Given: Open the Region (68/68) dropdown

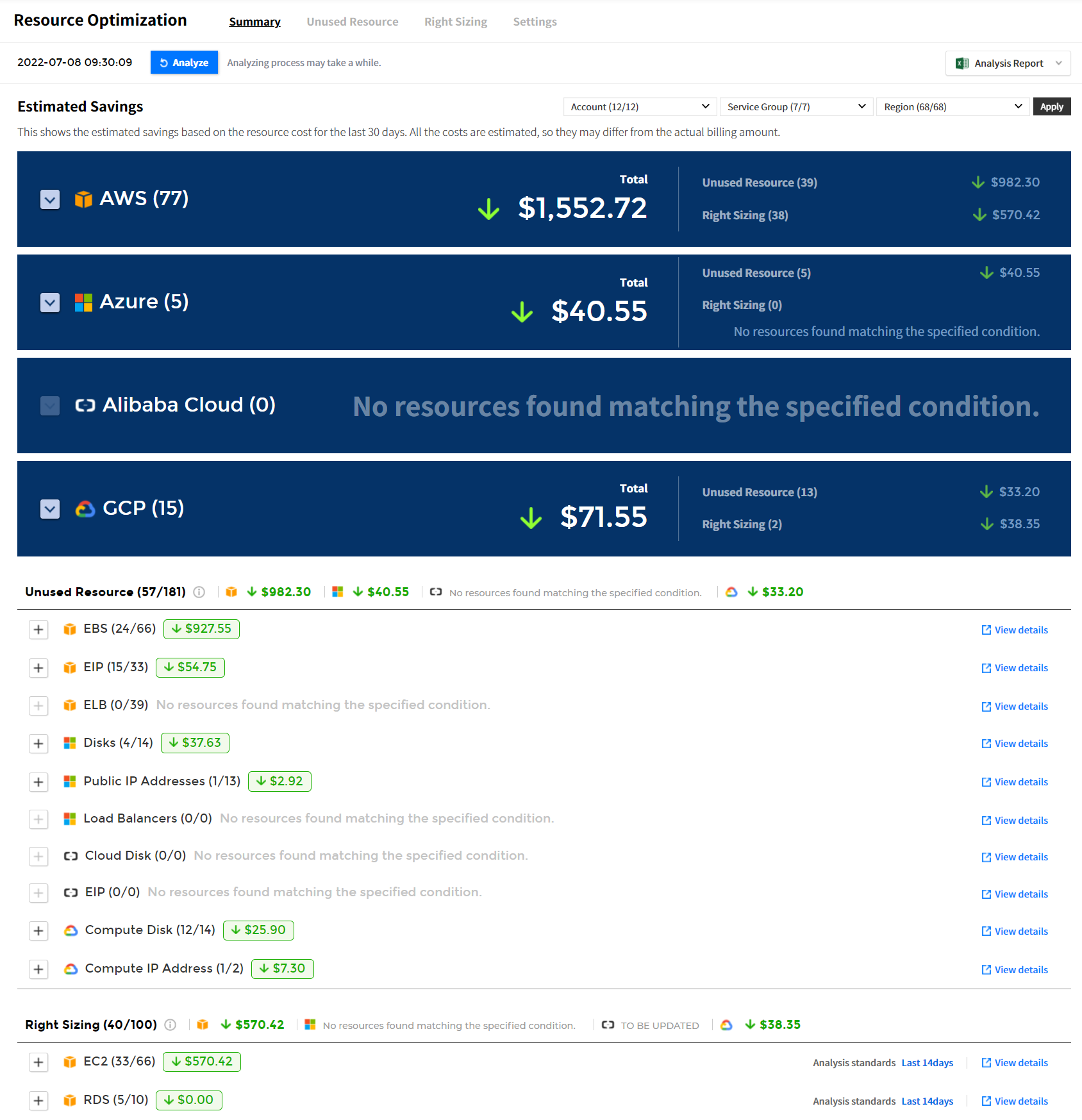Looking at the screenshot, I should click(x=952, y=106).
